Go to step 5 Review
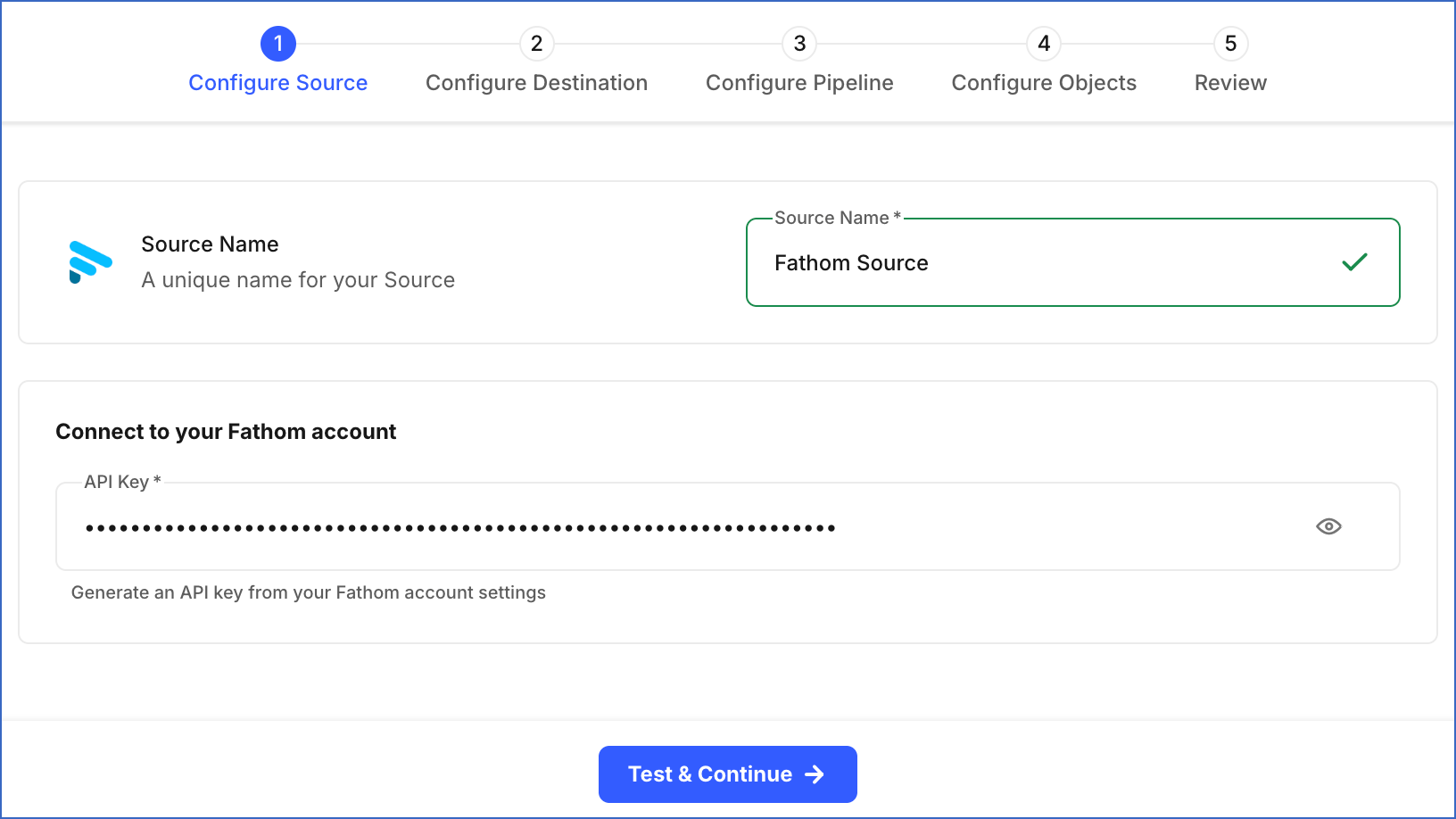 point(1230,61)
